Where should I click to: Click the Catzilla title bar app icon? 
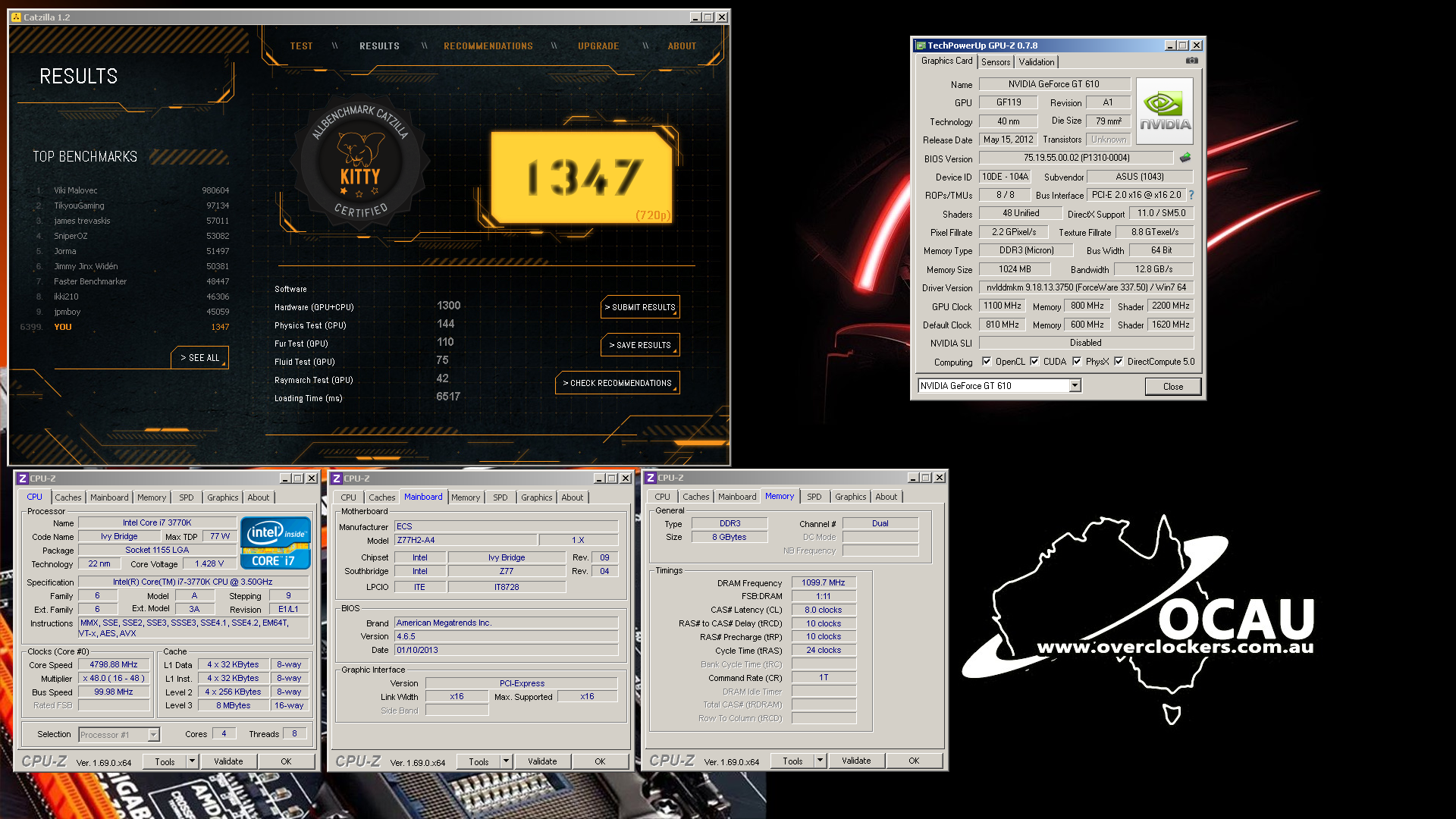click(16, 17)
